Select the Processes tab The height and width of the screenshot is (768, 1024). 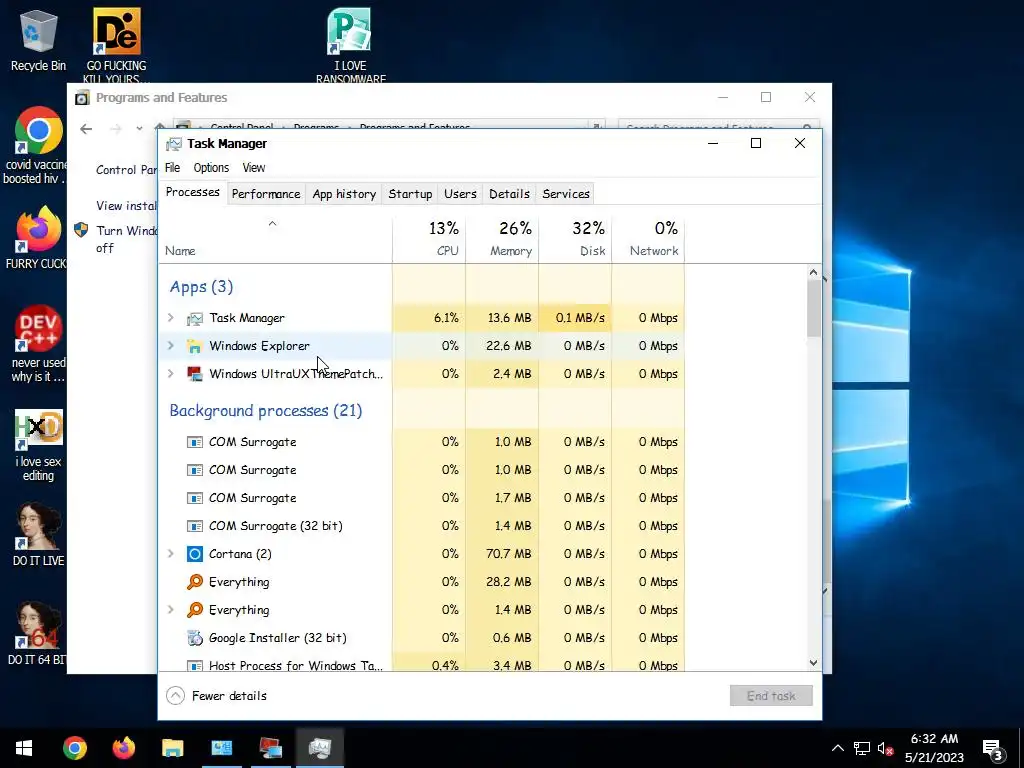pos(193,193)
